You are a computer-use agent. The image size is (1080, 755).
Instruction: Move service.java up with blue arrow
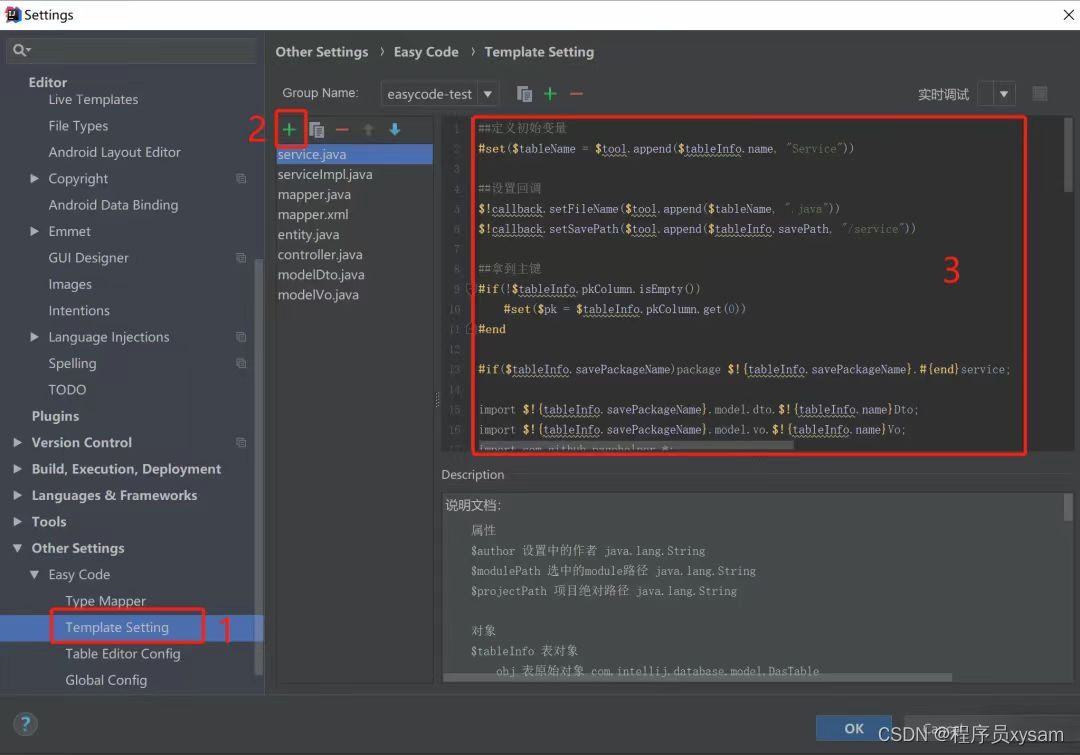point(368,129)
